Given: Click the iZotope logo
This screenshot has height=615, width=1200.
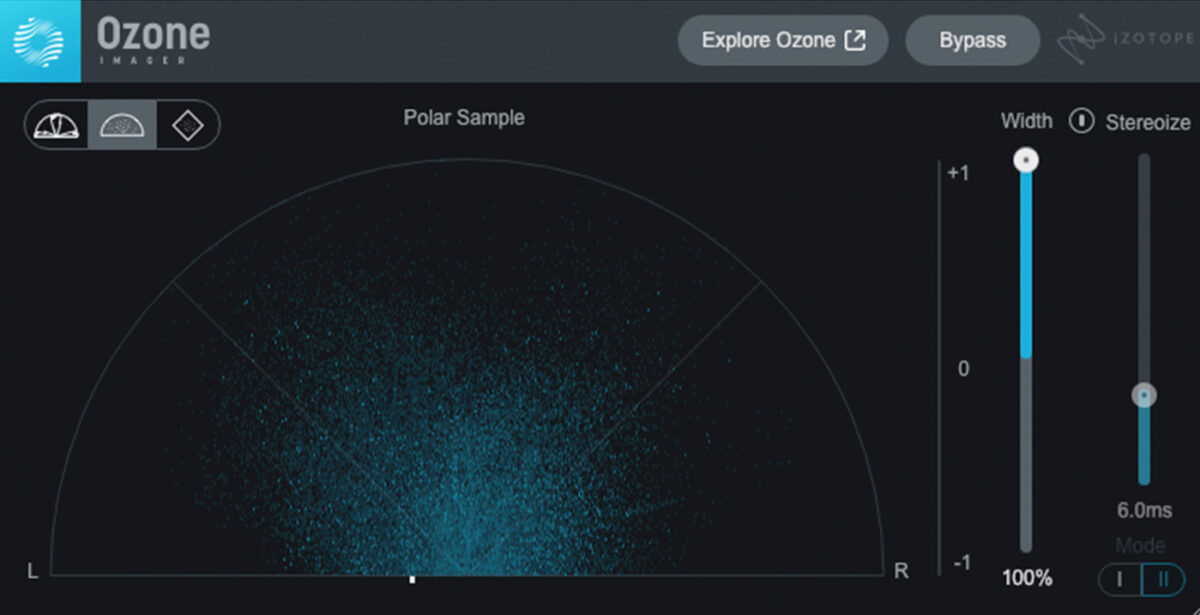Looking at the screenshot, I should click(1126, 40).
